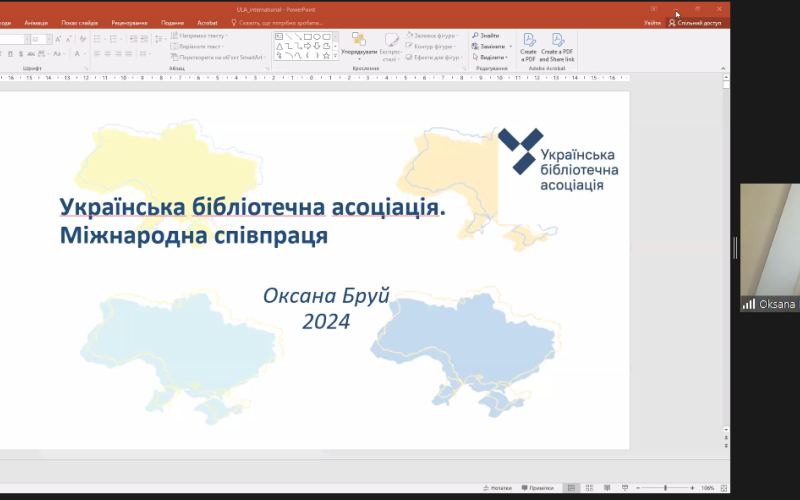Switch to Reading view
800x500 pixels.
click(607, 488)
